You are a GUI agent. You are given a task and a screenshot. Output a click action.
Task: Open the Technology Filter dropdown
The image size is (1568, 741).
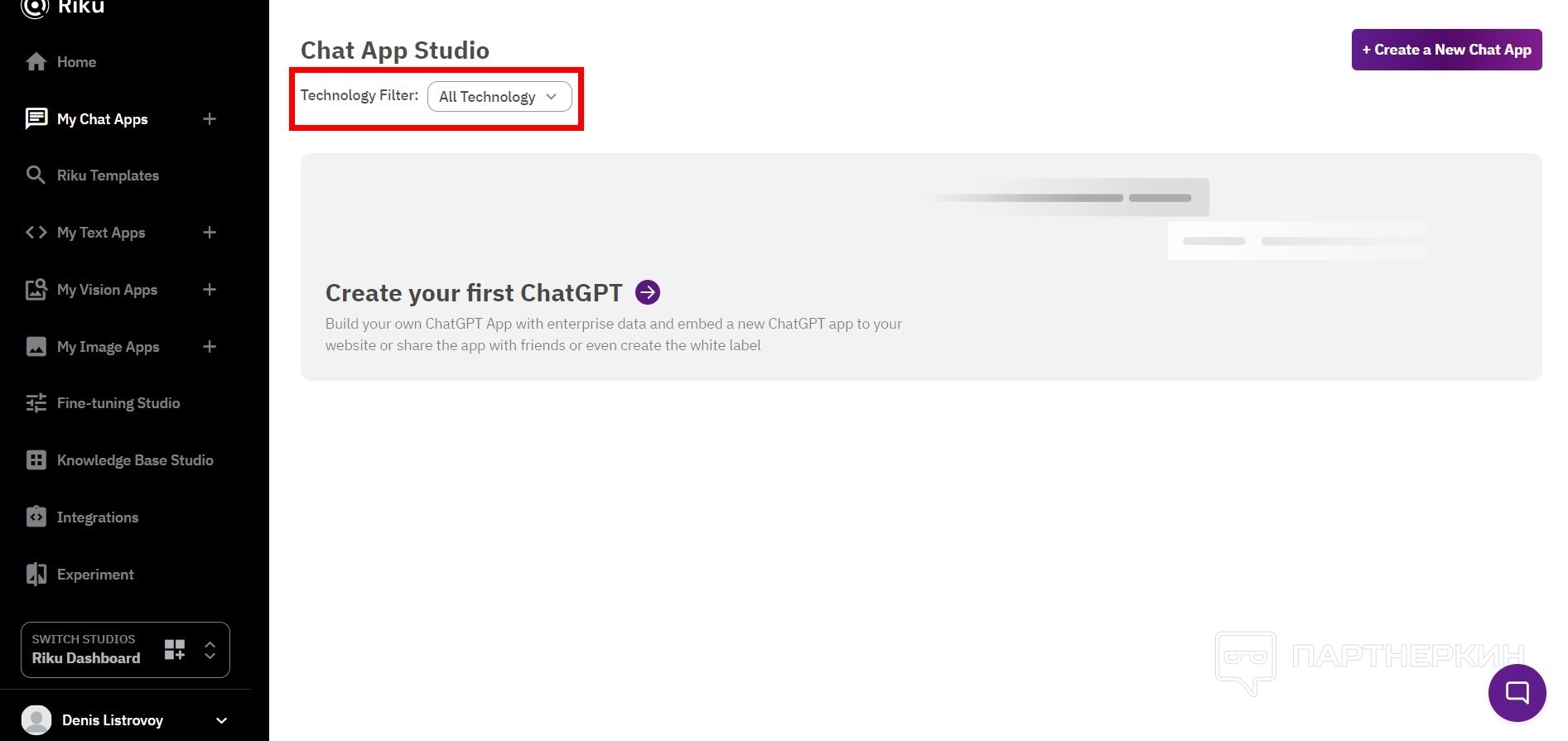[x=499, y=97]
